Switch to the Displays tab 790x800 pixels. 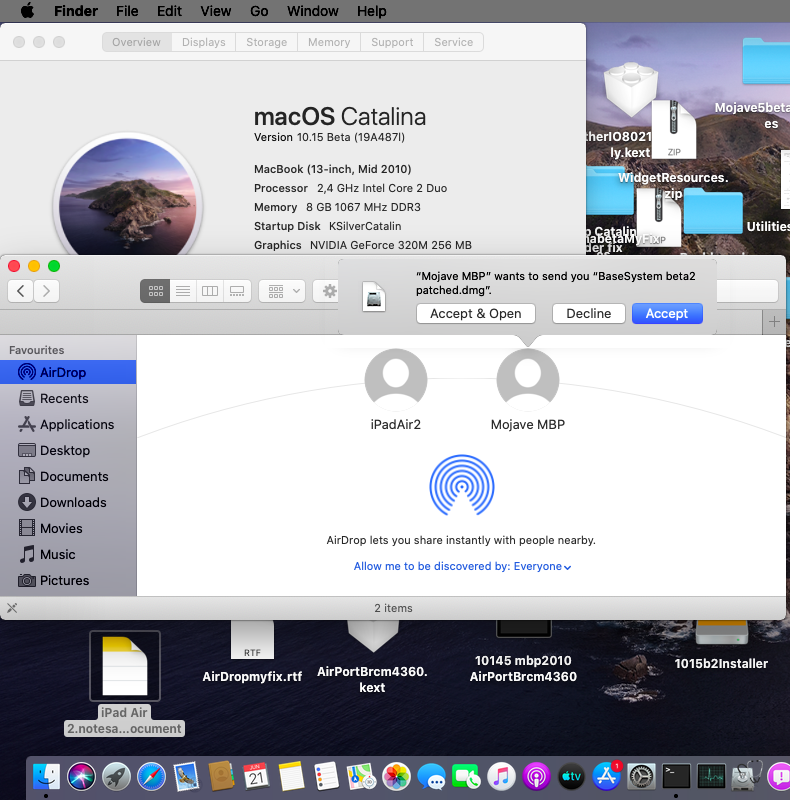click(x=204, y=42)
